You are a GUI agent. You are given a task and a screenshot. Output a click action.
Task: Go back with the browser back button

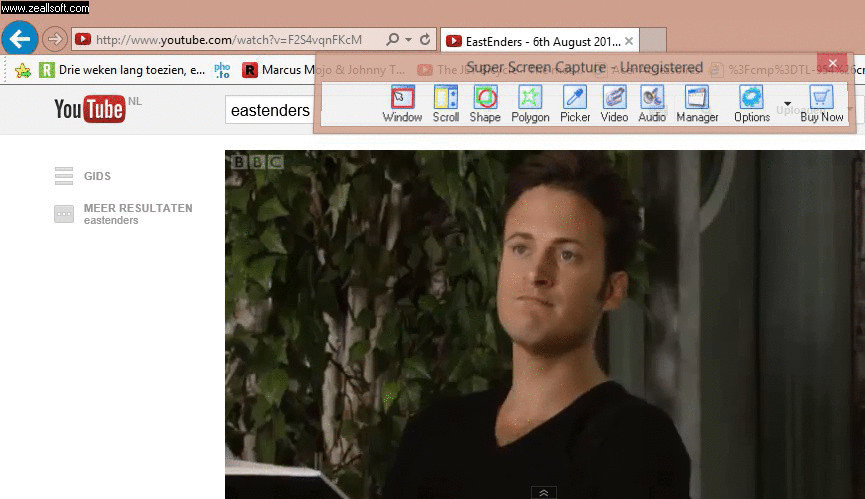pos(20,39)
